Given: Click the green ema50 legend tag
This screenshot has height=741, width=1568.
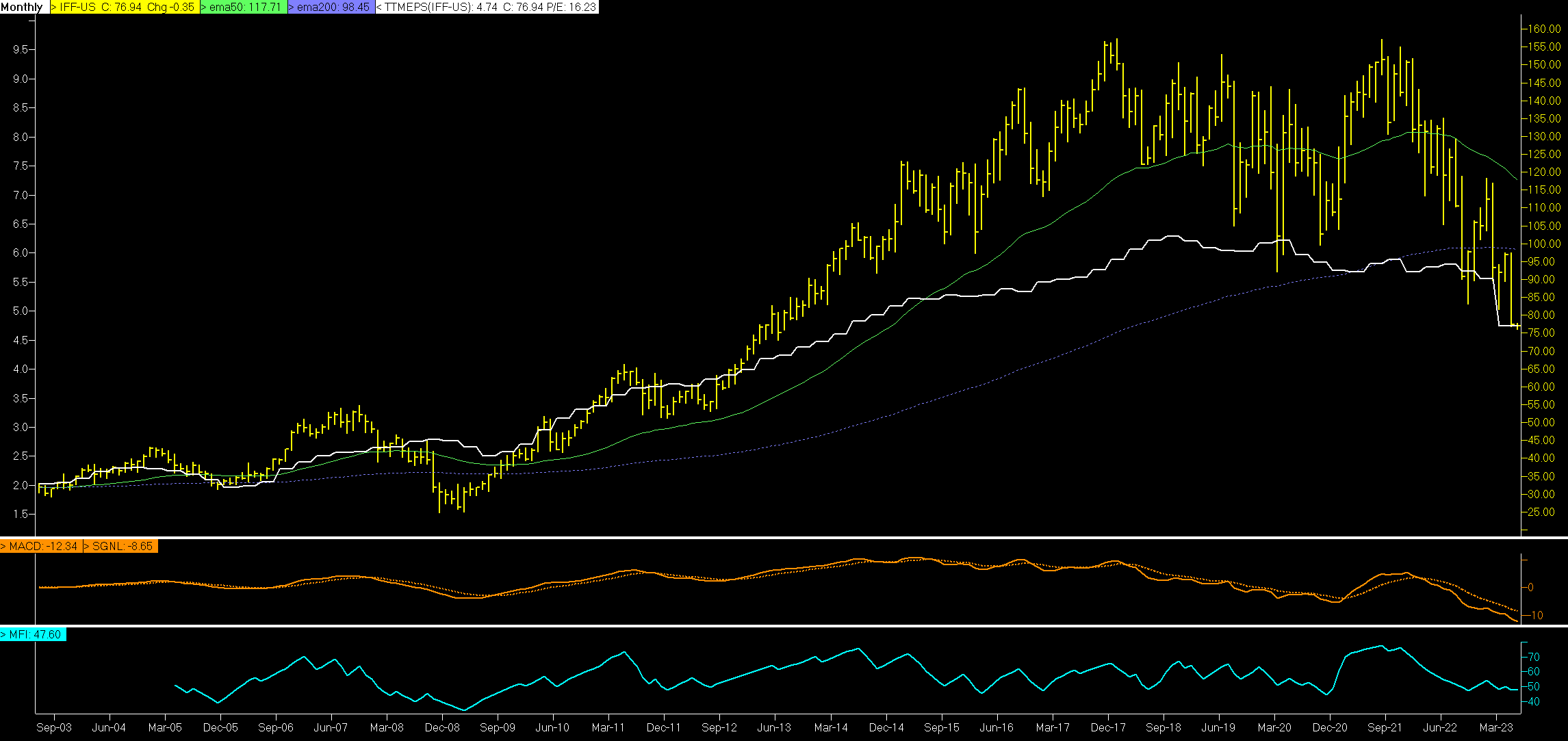Looking at the screenshot, I should coord(244,7).
